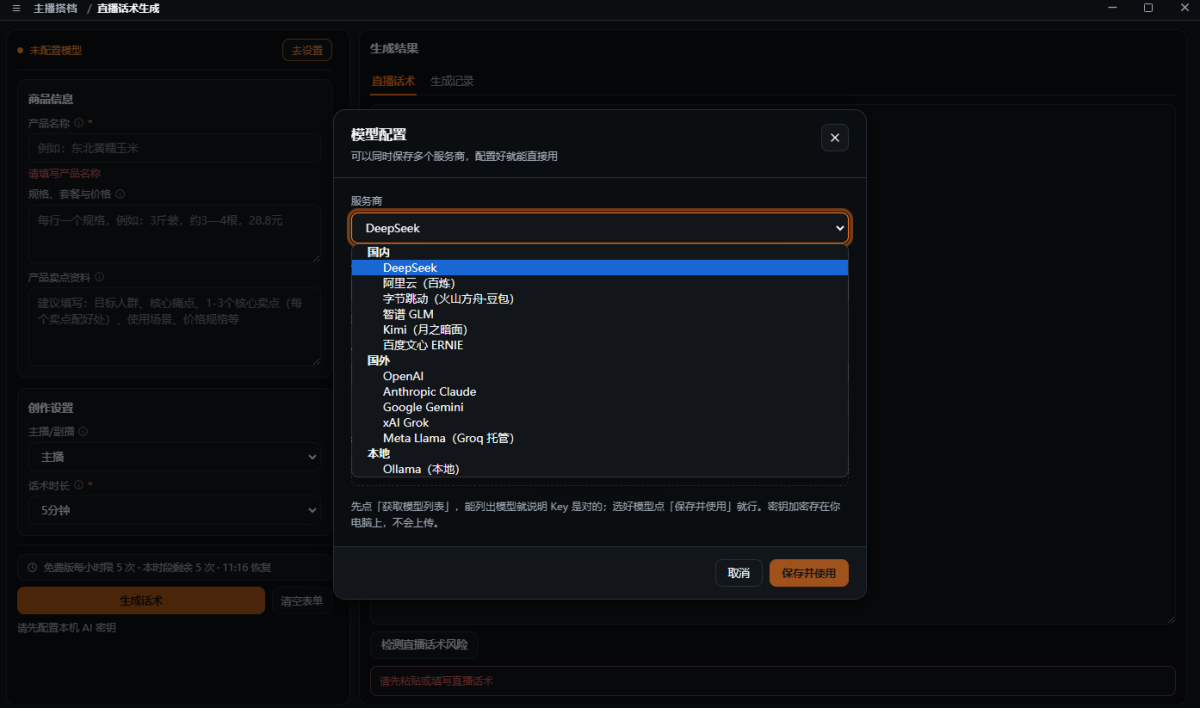This screenshot has width=1200, height=708.
Task: Click the 检测直播话术风险 button
Action: (x=424, y=645)
